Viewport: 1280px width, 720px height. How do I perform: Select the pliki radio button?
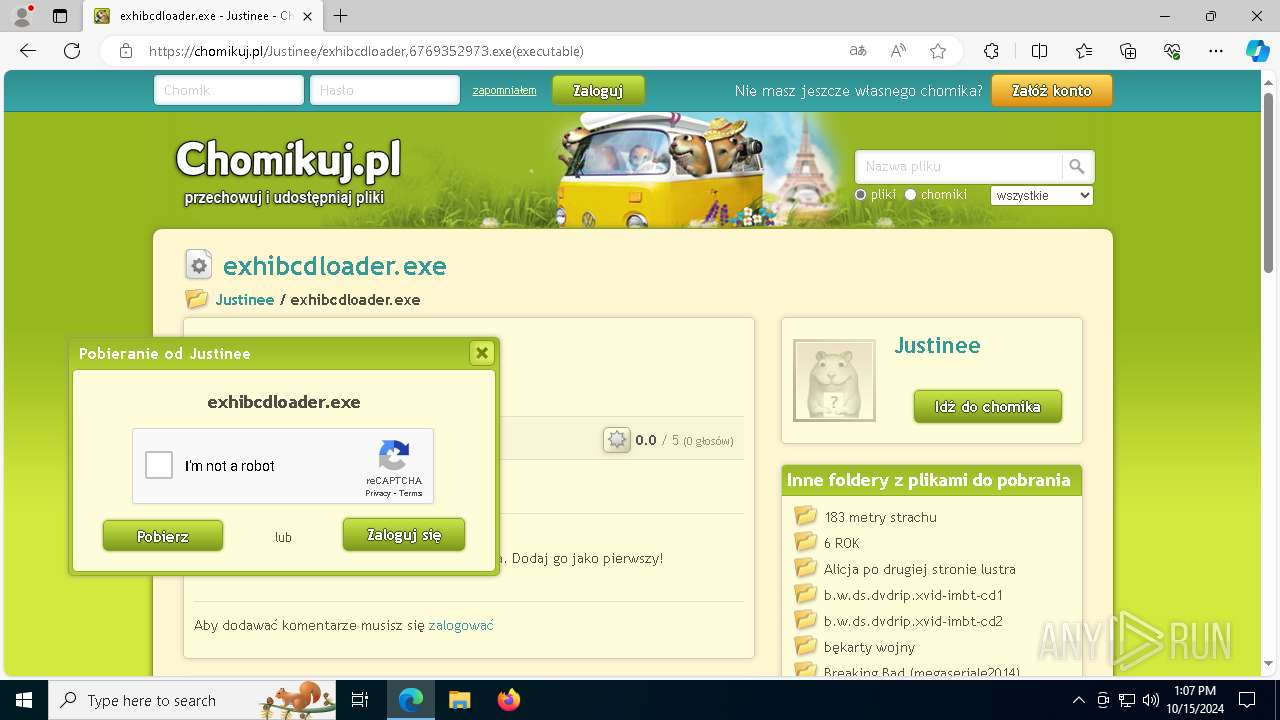point(860,195)
